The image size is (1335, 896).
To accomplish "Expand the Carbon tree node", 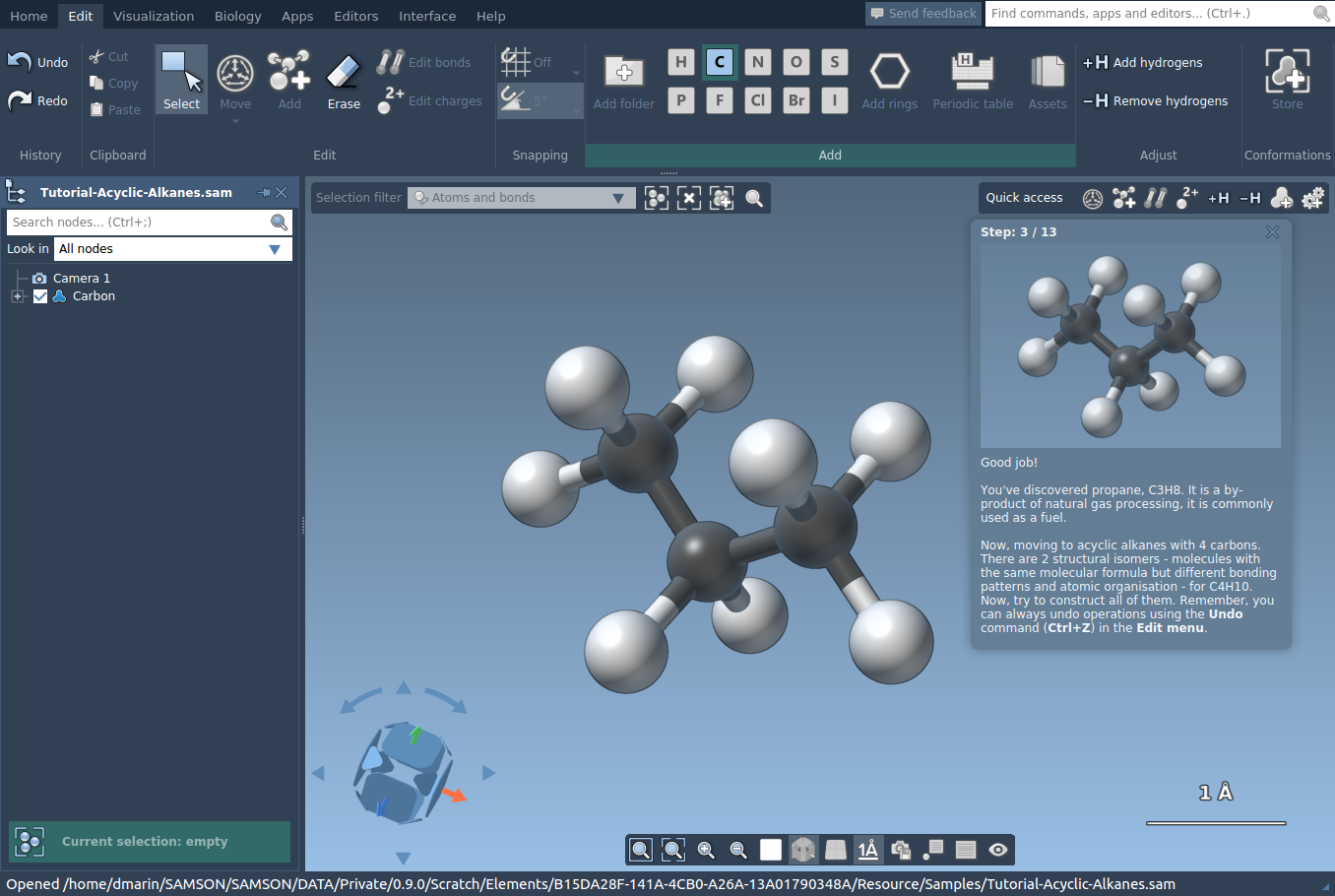I will tap(17, 296).
